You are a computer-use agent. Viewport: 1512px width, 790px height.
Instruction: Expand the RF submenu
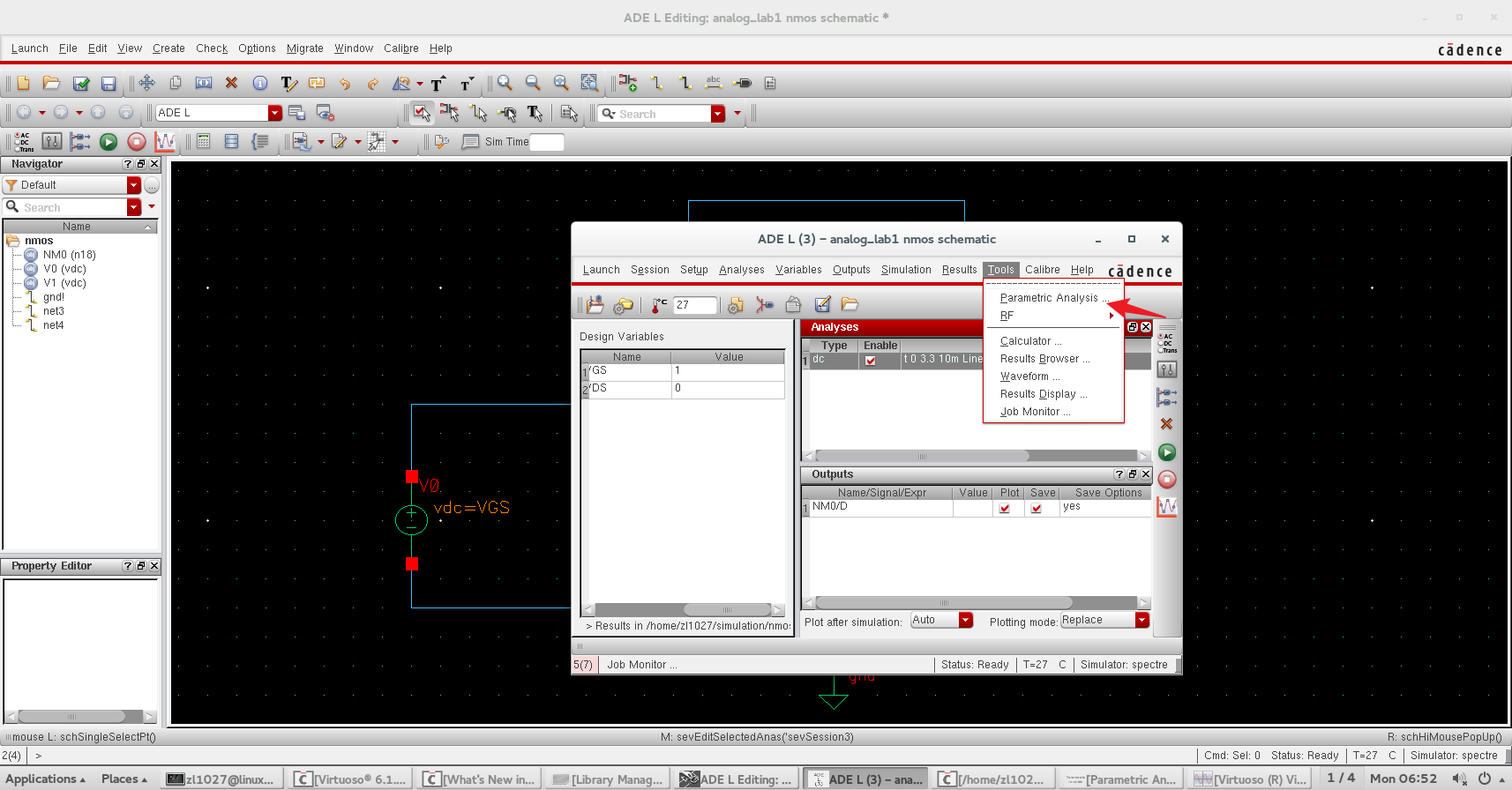coord(1053,316)
